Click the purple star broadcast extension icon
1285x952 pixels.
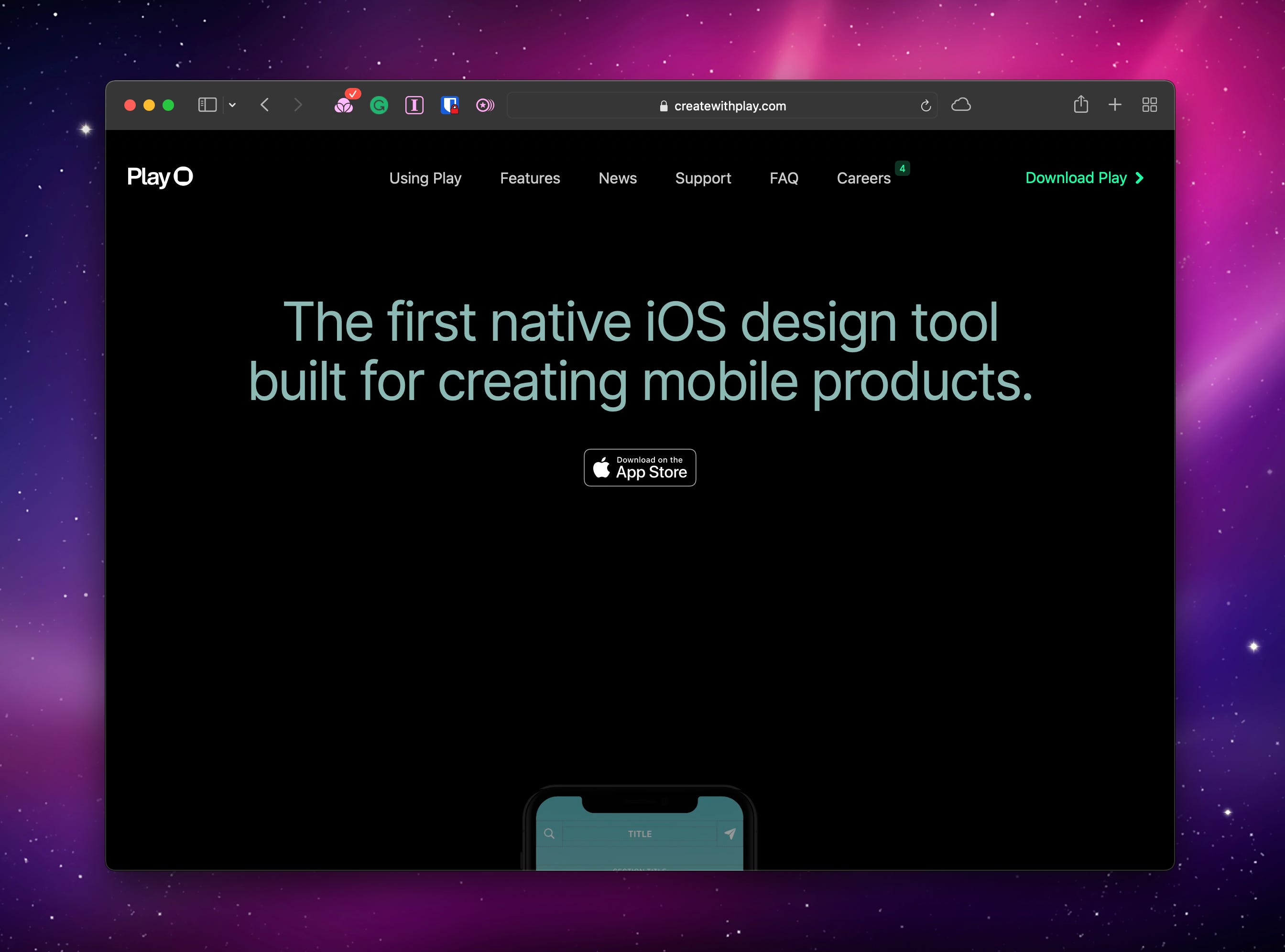click(x=485, y=106)
